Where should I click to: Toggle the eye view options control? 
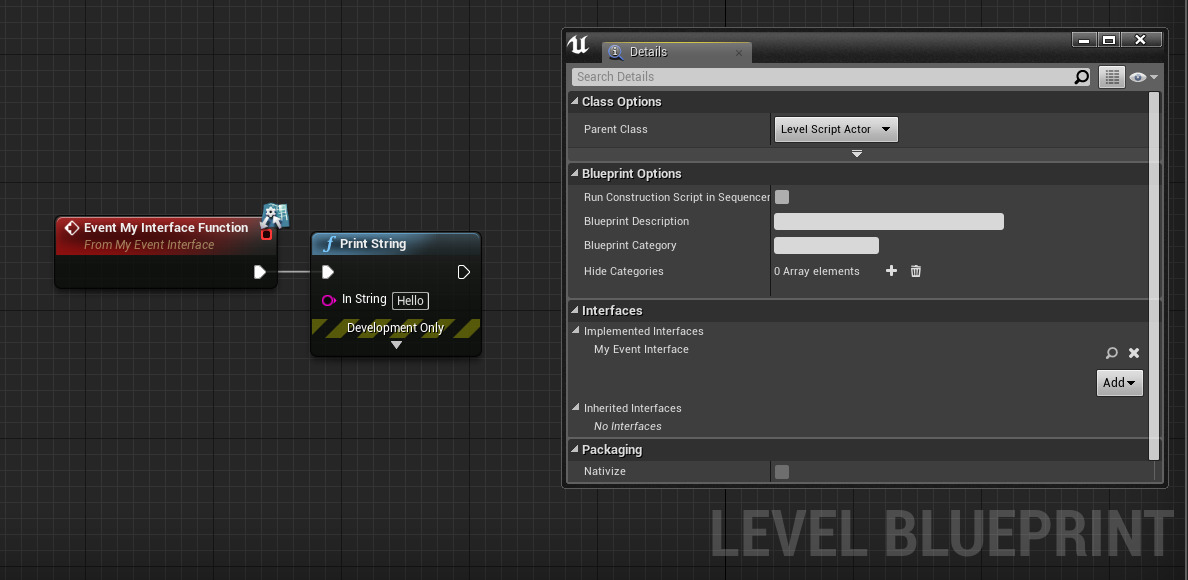(x=1138, y=76)
